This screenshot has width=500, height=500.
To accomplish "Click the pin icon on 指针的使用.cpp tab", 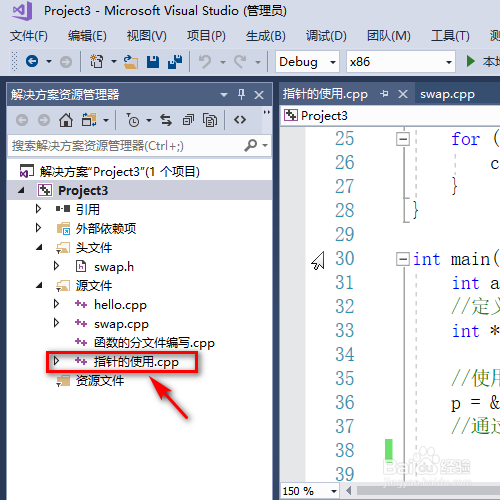I will 384,94.
